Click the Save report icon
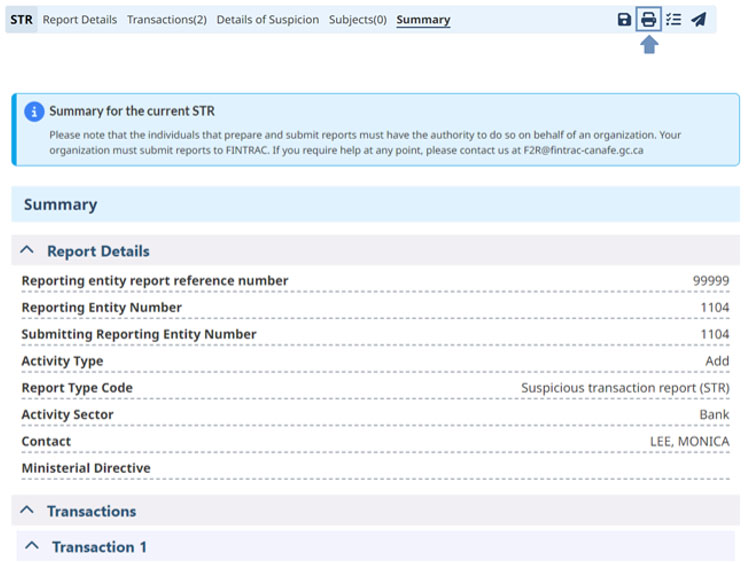Image resolution: width=750 pixels, height=562 pixels. [624, 20]
